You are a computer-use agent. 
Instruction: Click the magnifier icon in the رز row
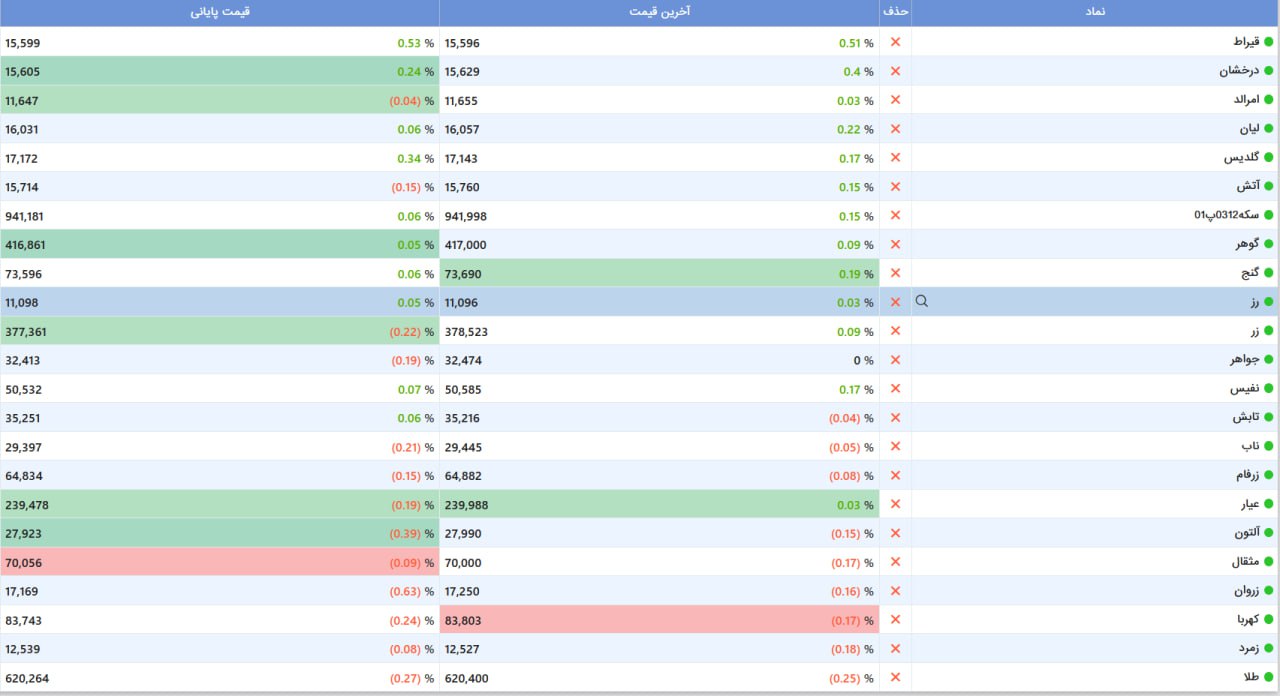coord(922,301)
